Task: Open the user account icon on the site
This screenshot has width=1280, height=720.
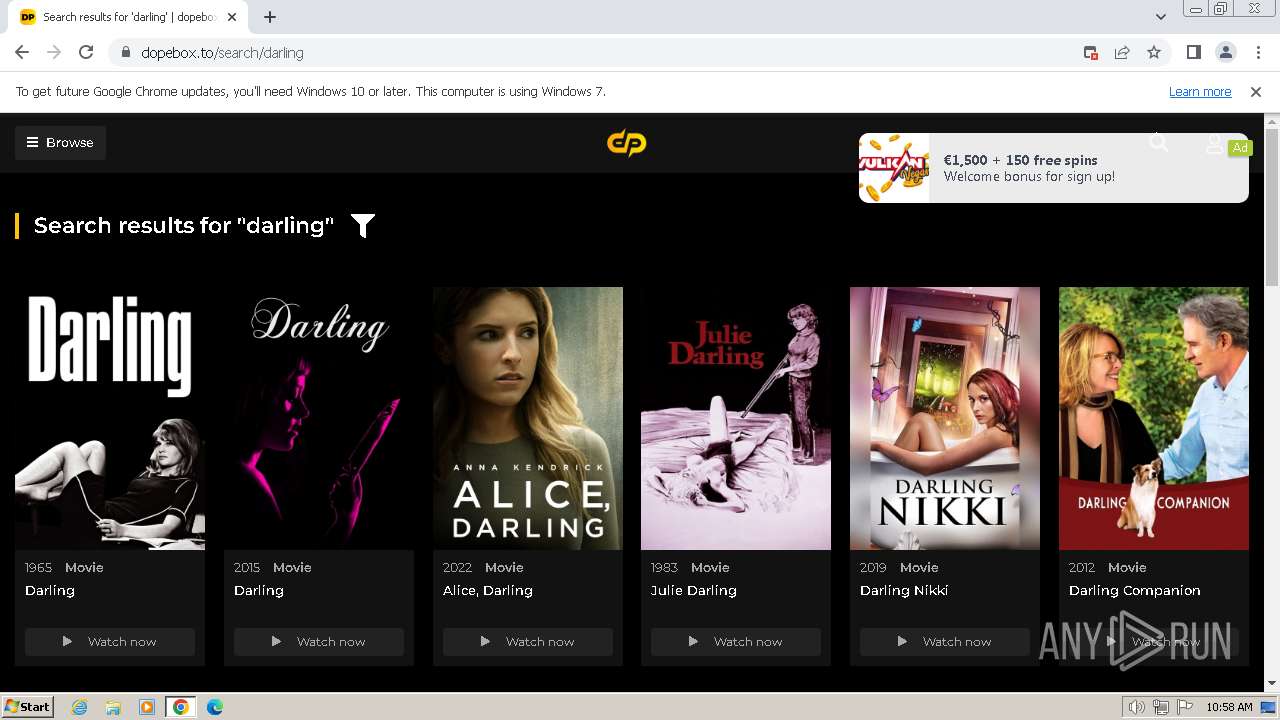Action: pyautogui.click(x=1214, y=144)
